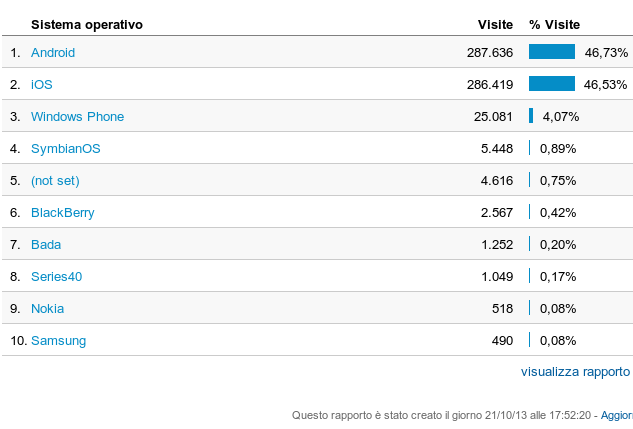Click the Android percentage bar
Screen dimensions: 633x429
click(x=551, y=52)
